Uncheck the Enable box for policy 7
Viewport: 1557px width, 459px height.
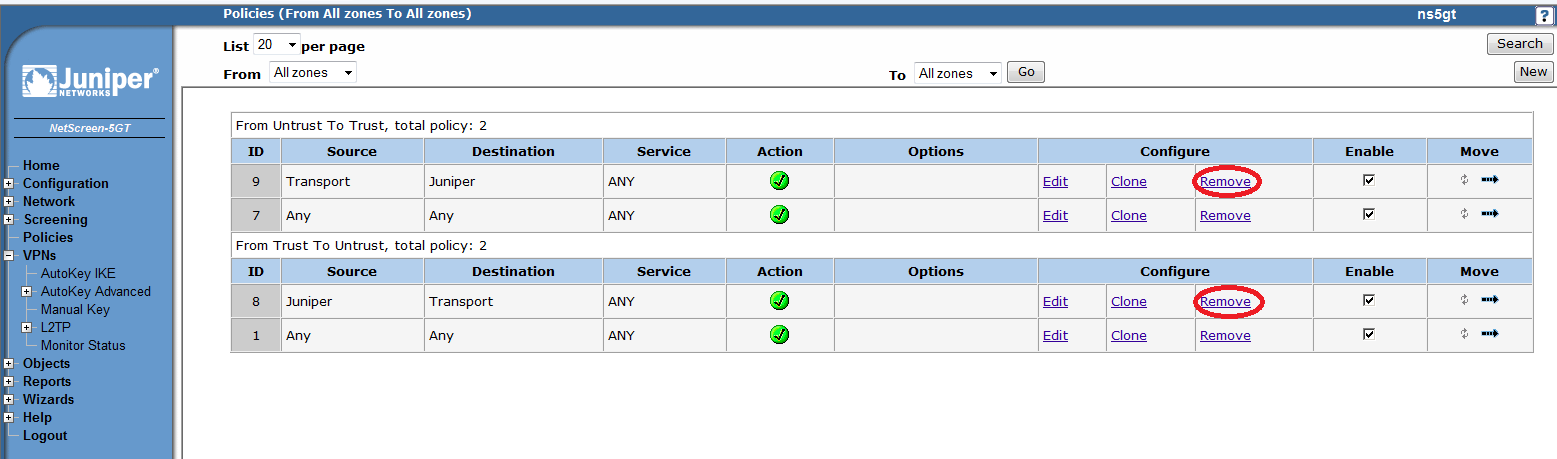pyautogui.click(x=1369, y=214)
